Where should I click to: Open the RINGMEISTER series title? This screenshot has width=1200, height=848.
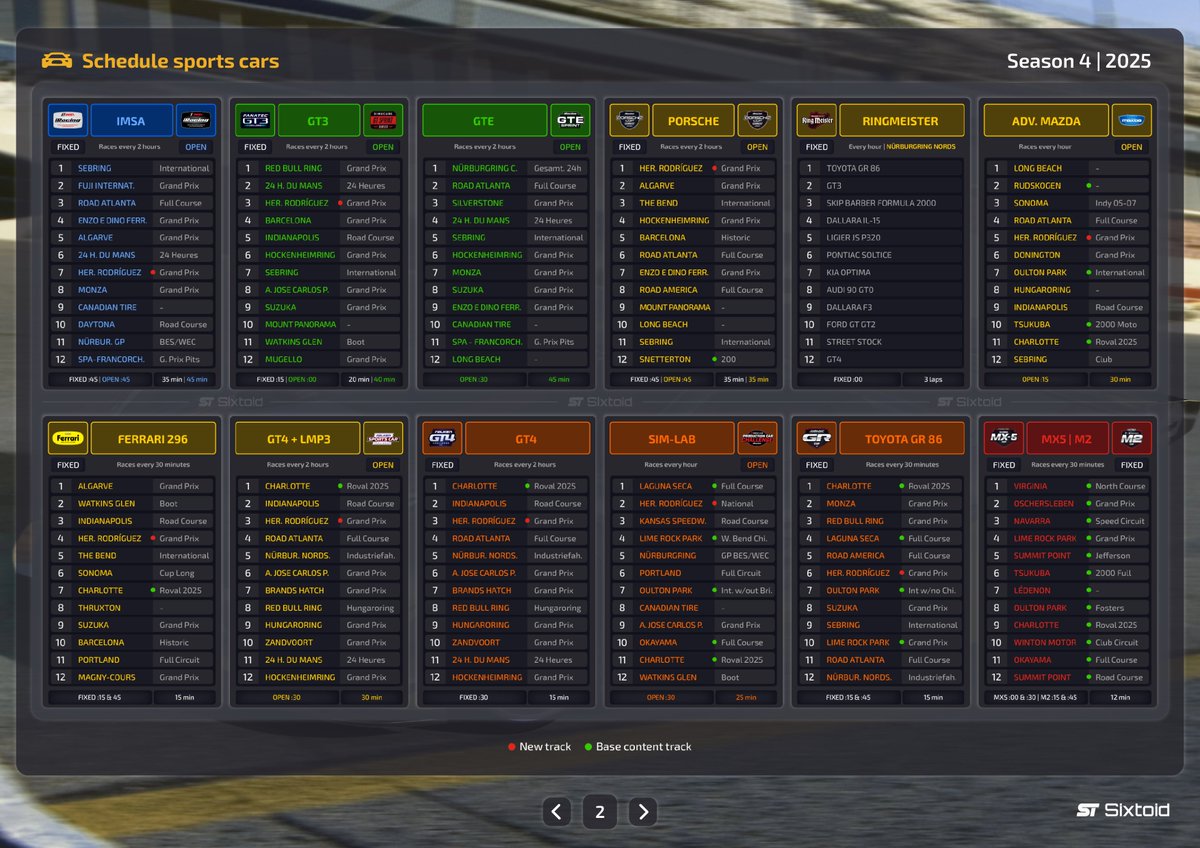[902, 121]
